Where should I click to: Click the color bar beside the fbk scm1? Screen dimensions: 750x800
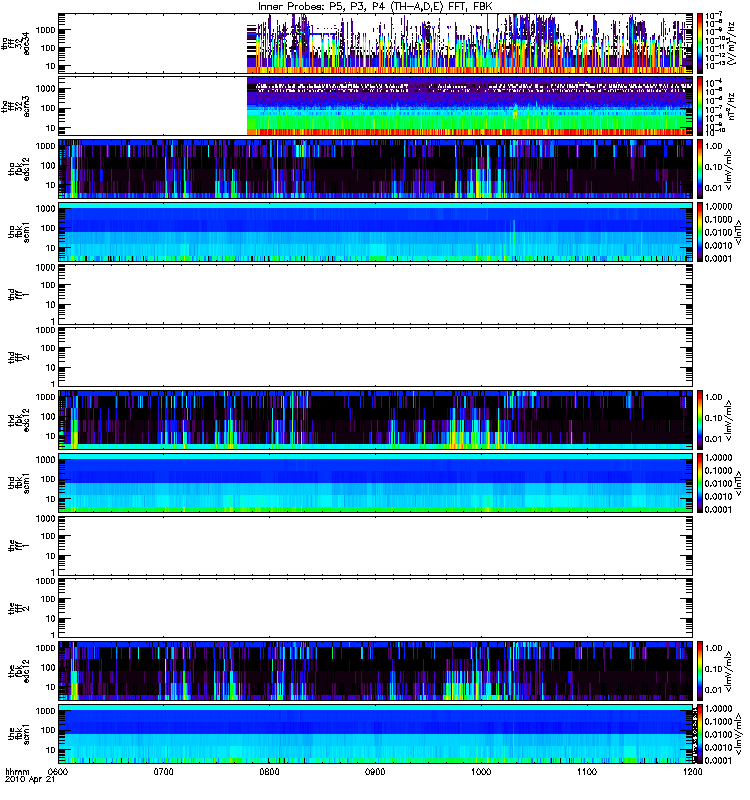click(699, 734)
